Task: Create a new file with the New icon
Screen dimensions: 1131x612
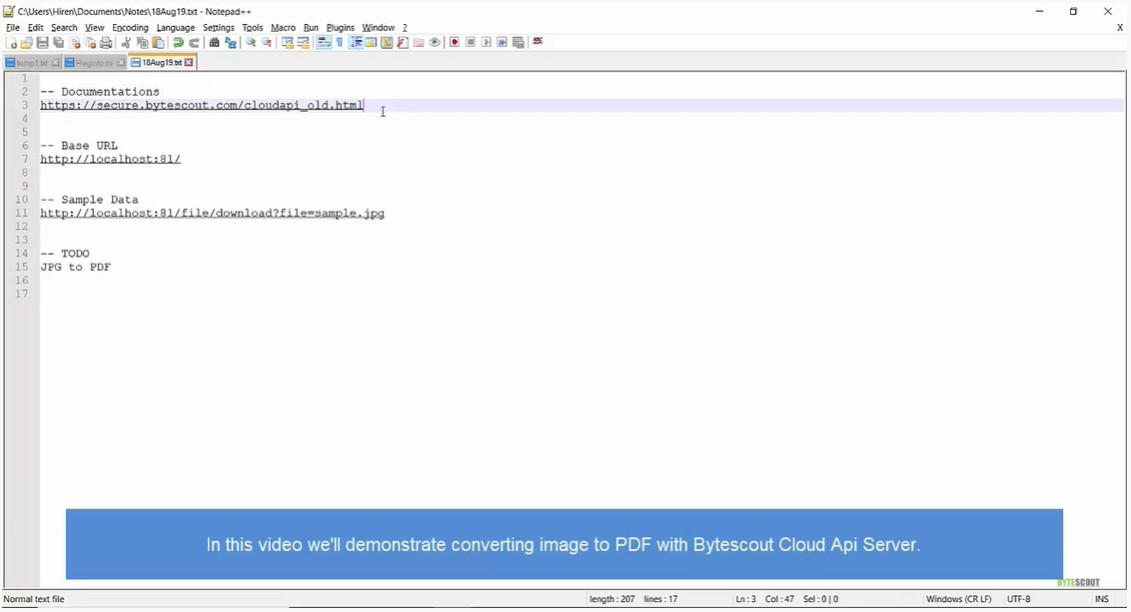Action: (x=12, y=43)
